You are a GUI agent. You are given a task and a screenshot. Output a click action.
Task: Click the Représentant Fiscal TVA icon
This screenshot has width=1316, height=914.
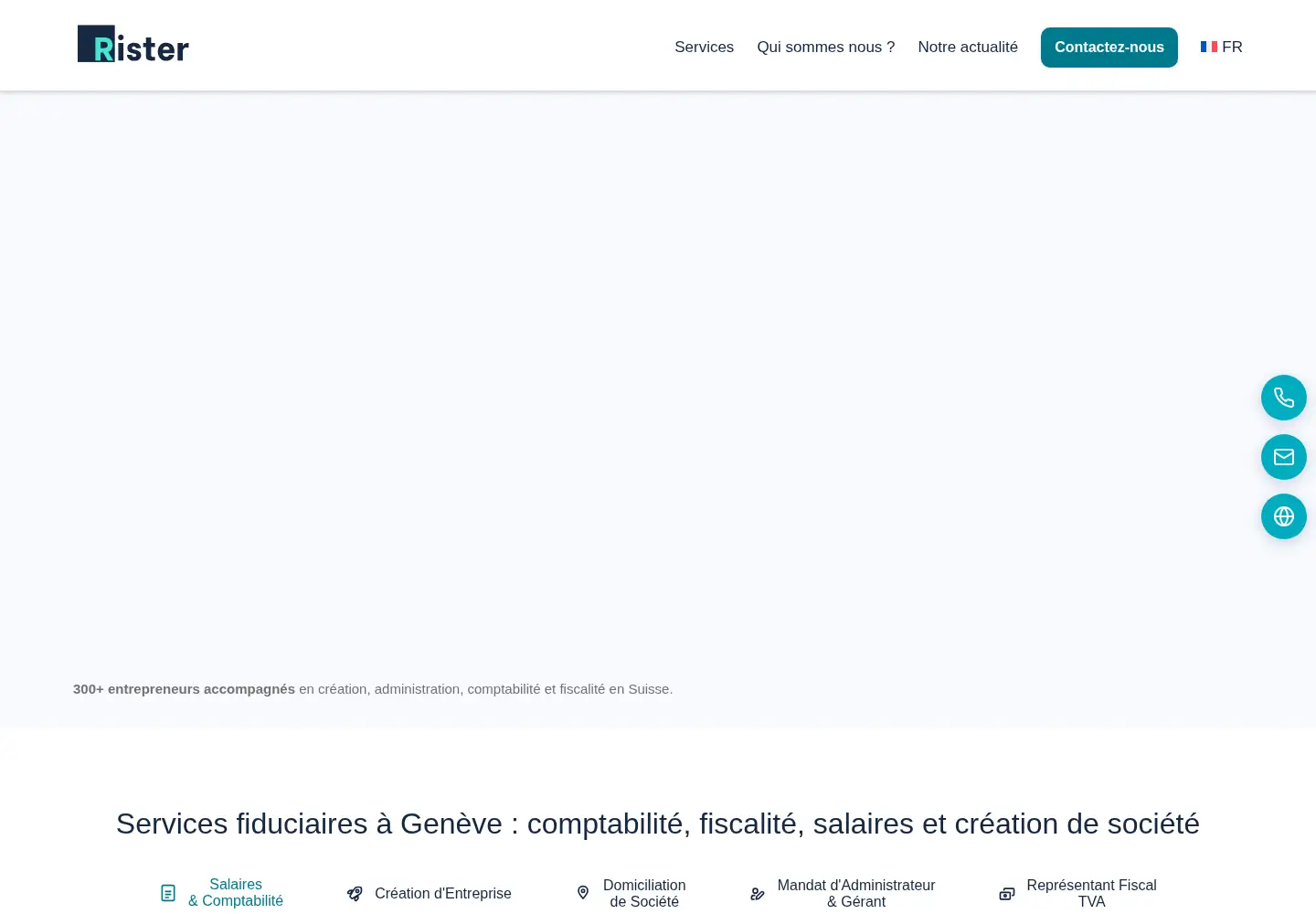pos(1007,894)
